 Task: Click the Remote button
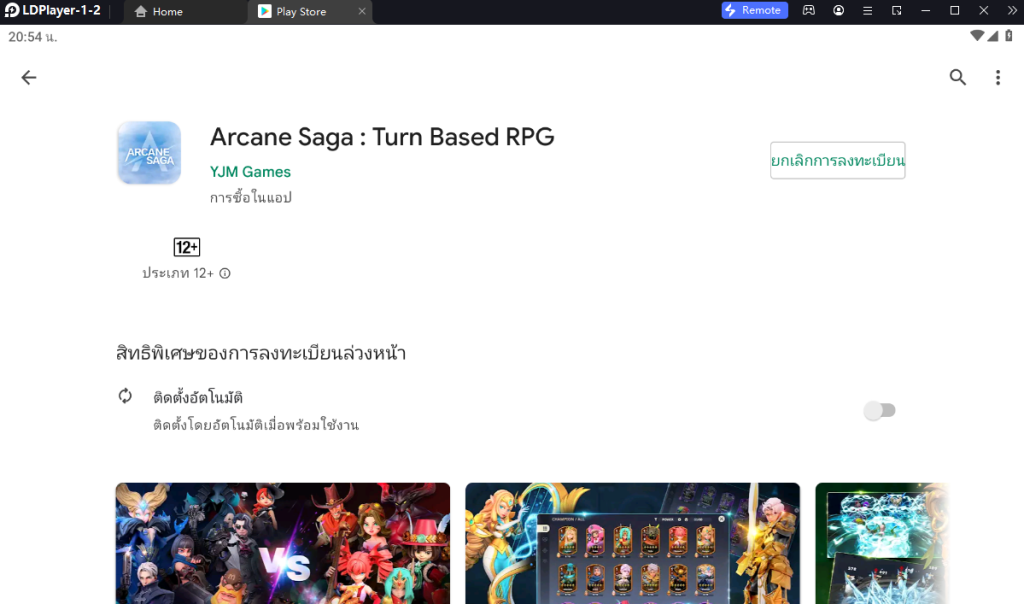[754, 10]
